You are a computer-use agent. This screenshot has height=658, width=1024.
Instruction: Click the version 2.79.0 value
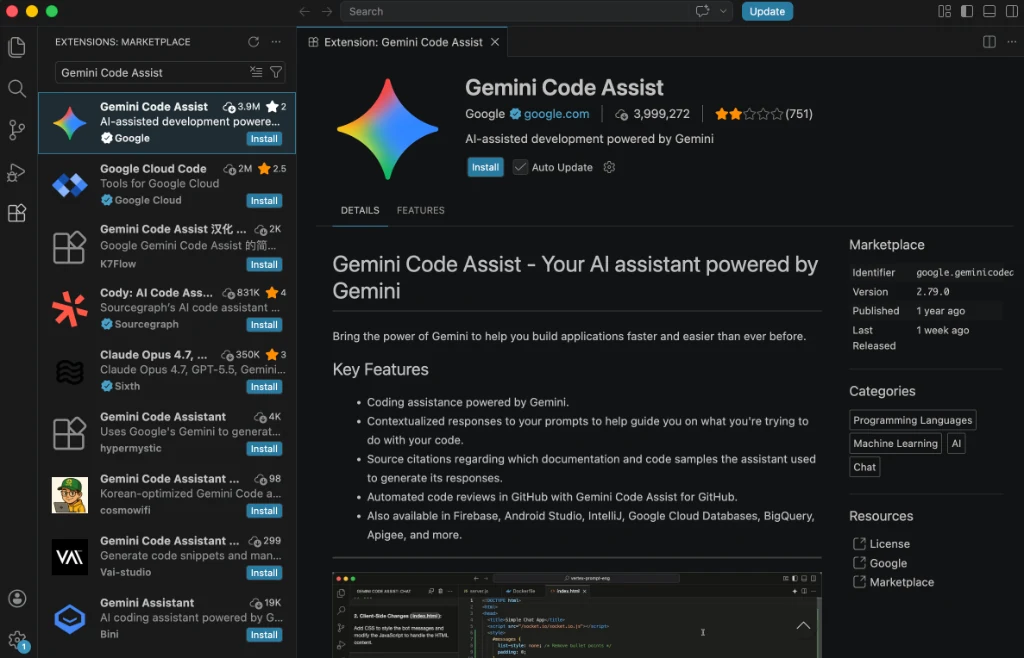(x=933, y=292)
